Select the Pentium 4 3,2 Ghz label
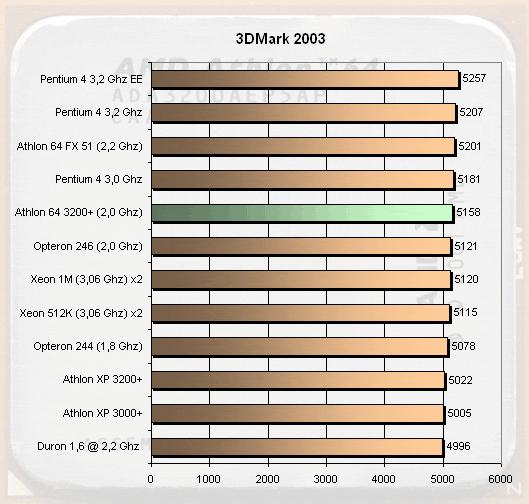Screen dimensions: 529x504 click(99, 112)
